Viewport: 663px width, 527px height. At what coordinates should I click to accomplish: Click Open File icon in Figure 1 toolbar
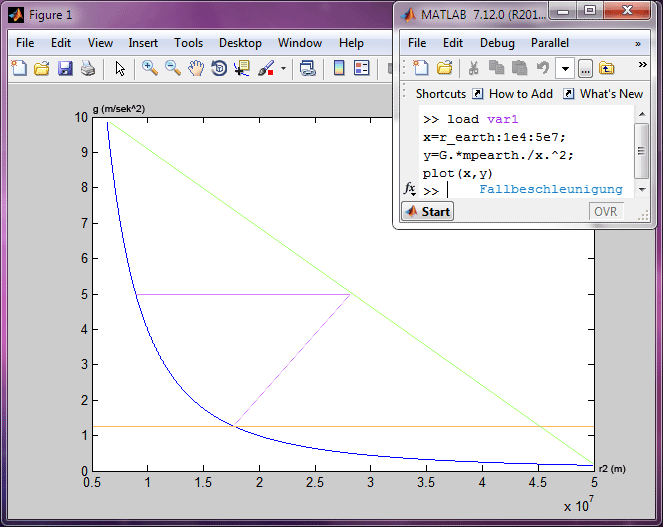coord(42,68)
